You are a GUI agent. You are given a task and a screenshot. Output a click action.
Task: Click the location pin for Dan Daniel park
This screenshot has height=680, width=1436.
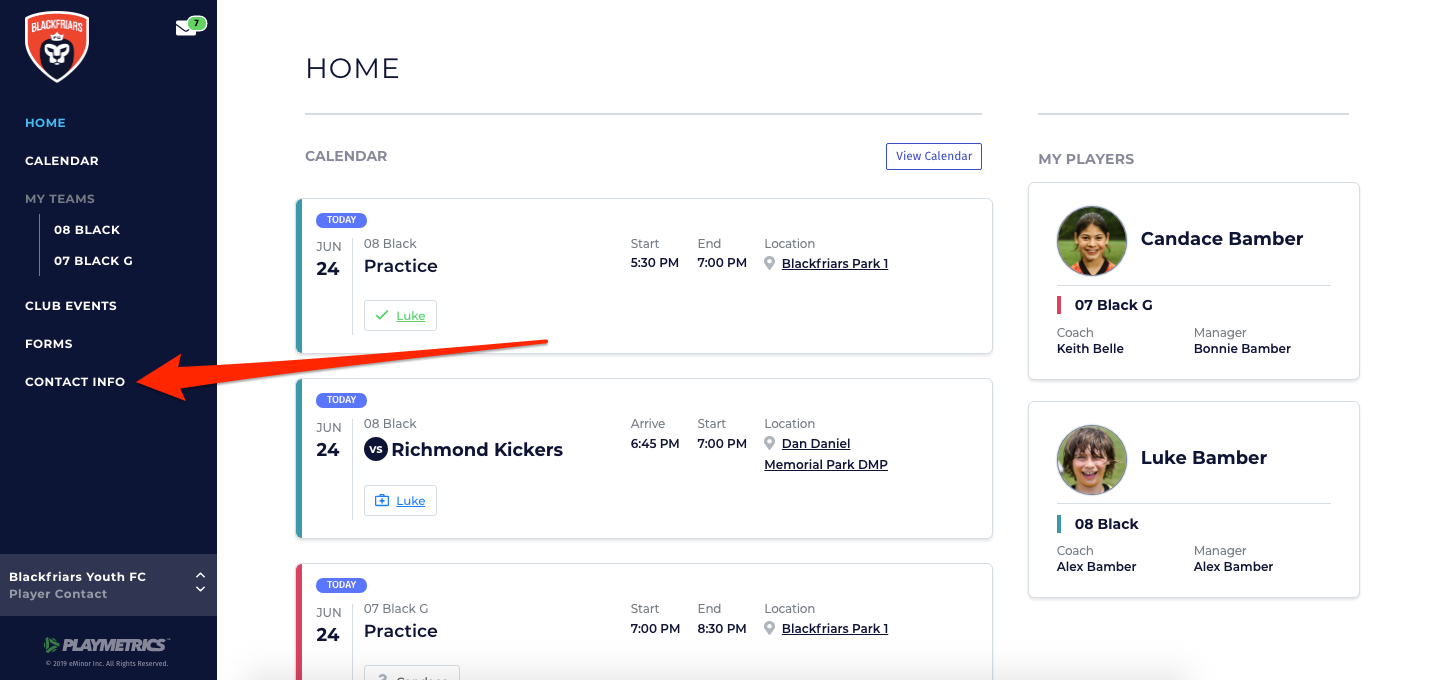[770, 443]
